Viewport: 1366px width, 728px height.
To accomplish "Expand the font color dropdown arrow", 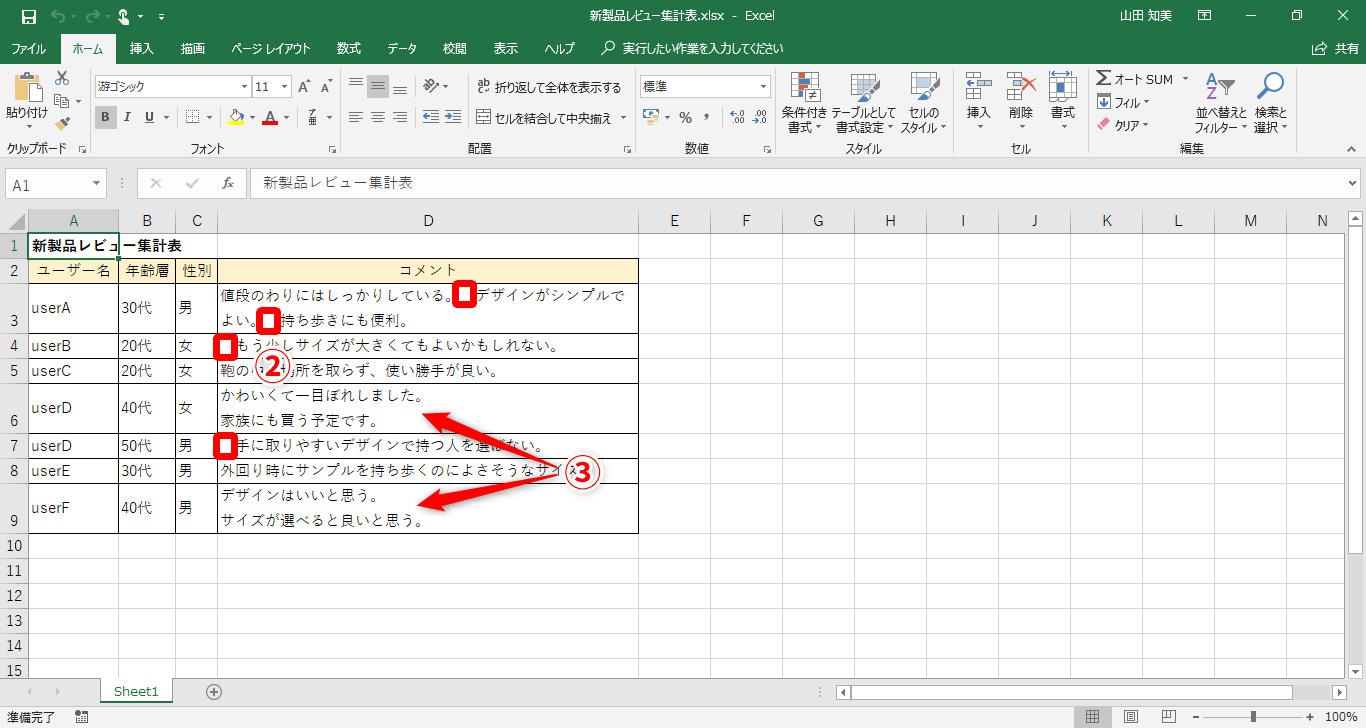I will click(286, 117).
